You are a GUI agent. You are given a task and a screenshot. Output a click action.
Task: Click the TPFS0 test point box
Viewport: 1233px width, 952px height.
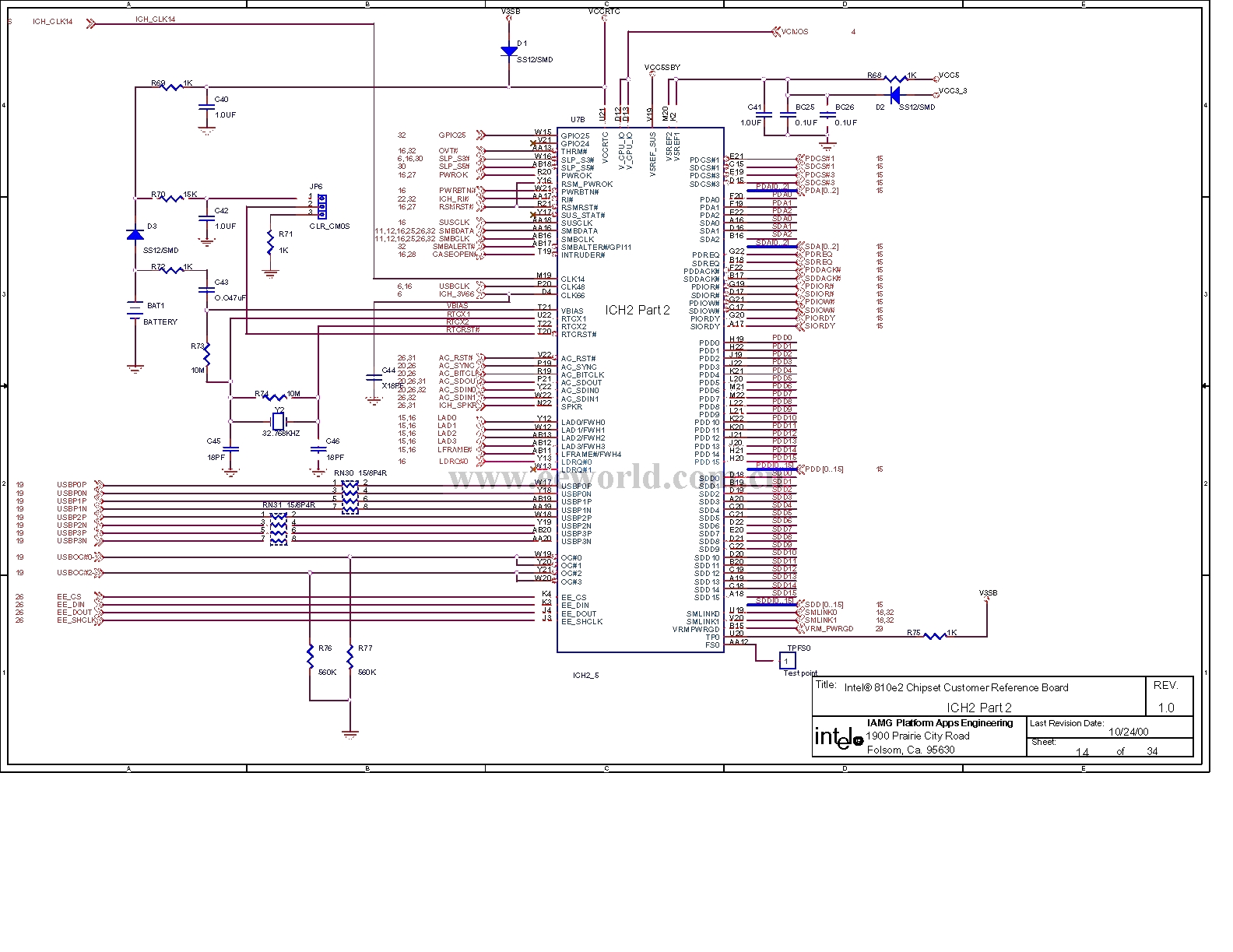pyautogui.click(x=787, y=661)
